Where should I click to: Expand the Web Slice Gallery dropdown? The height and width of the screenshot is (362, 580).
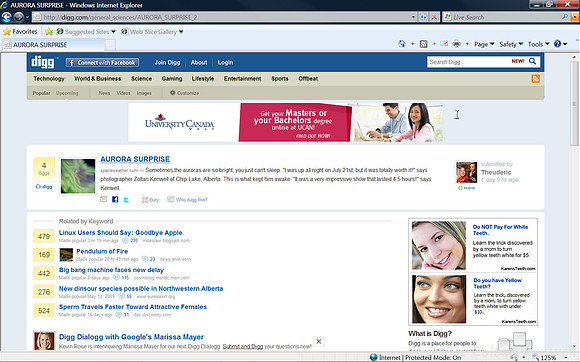[x=181, y=32]
